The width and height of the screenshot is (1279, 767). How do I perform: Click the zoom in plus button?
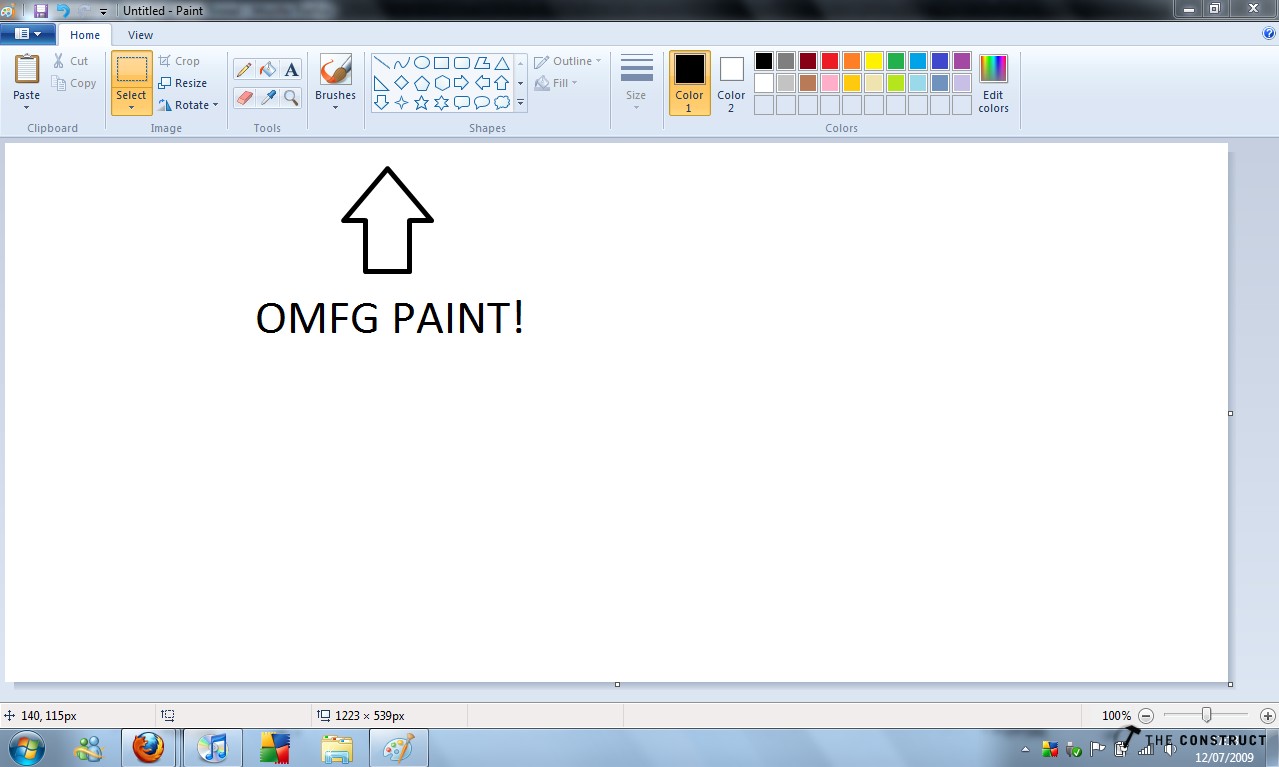click(x=1268, y=716)
